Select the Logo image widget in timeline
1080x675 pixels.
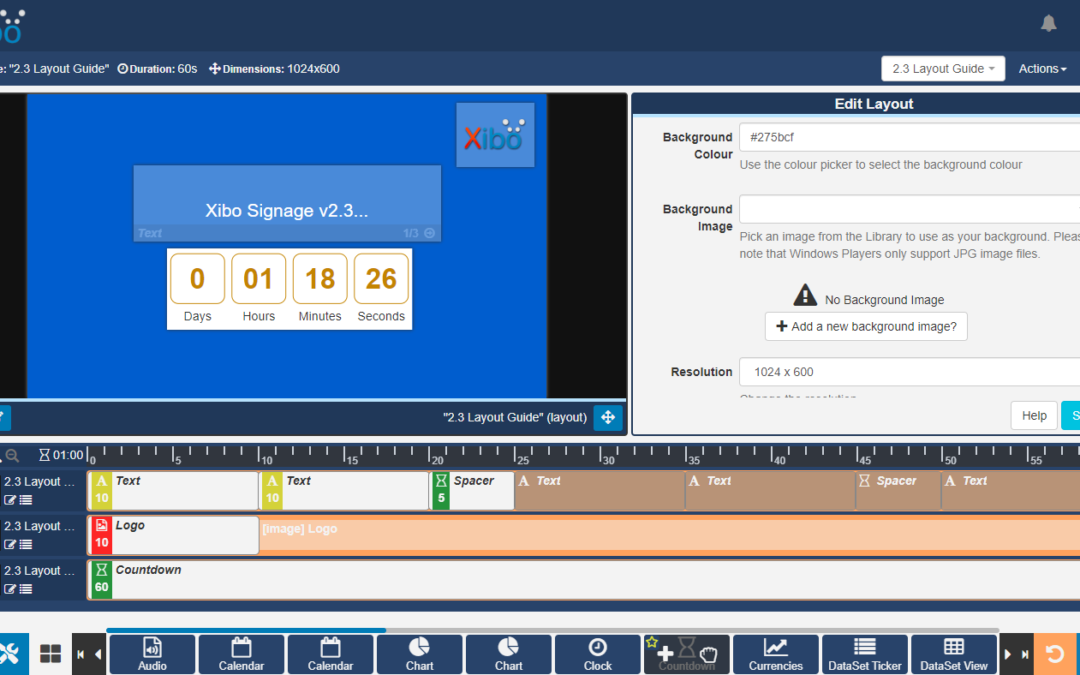pyautogui.click(x=174, y=535)
